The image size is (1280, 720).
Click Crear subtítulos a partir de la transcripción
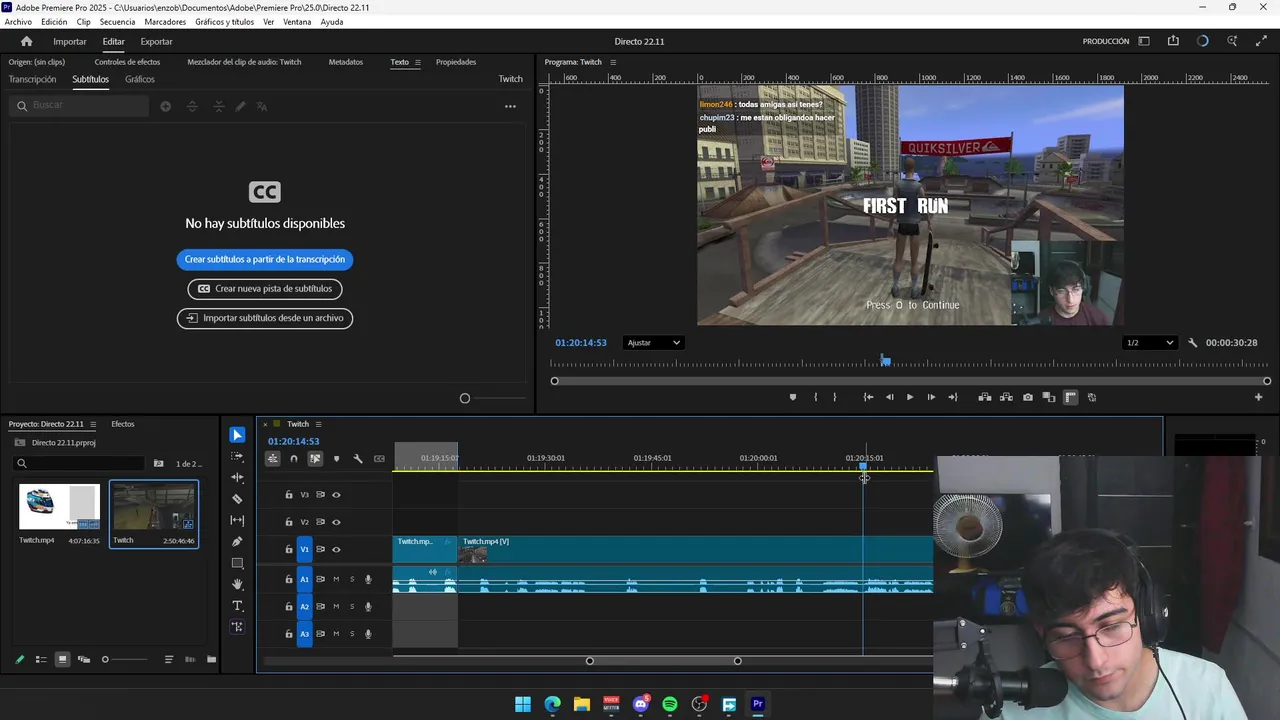(265, 259)
